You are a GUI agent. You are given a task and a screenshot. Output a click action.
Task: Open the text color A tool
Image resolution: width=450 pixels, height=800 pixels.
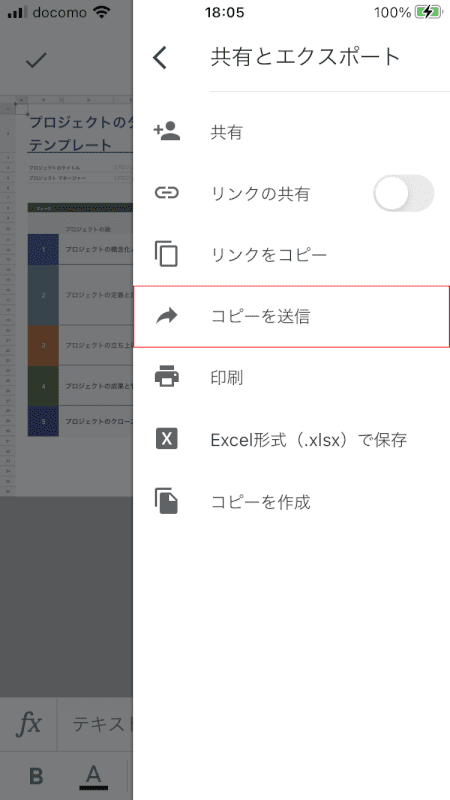[93, 777]
